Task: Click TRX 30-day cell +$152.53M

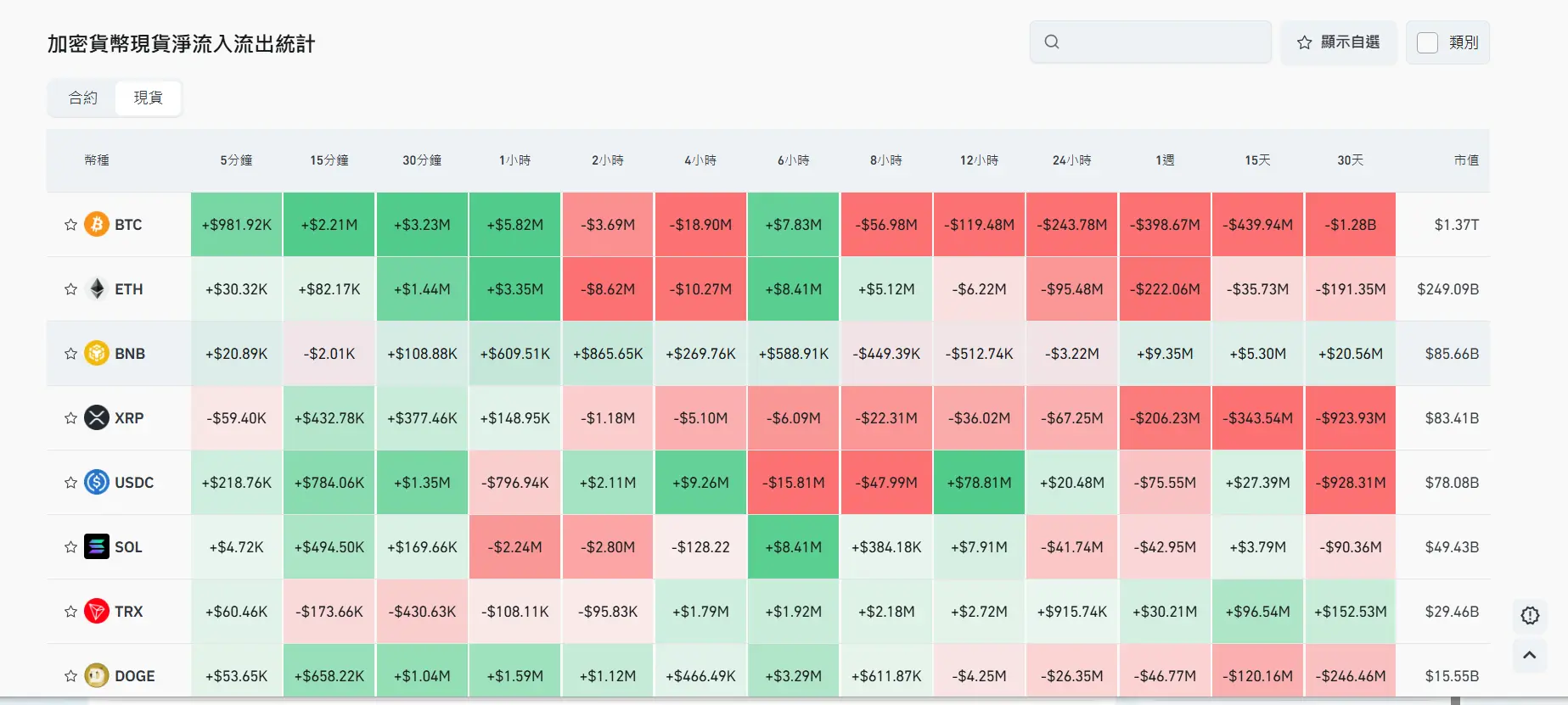Action: pyautogui.click(x=1351, y=612)
